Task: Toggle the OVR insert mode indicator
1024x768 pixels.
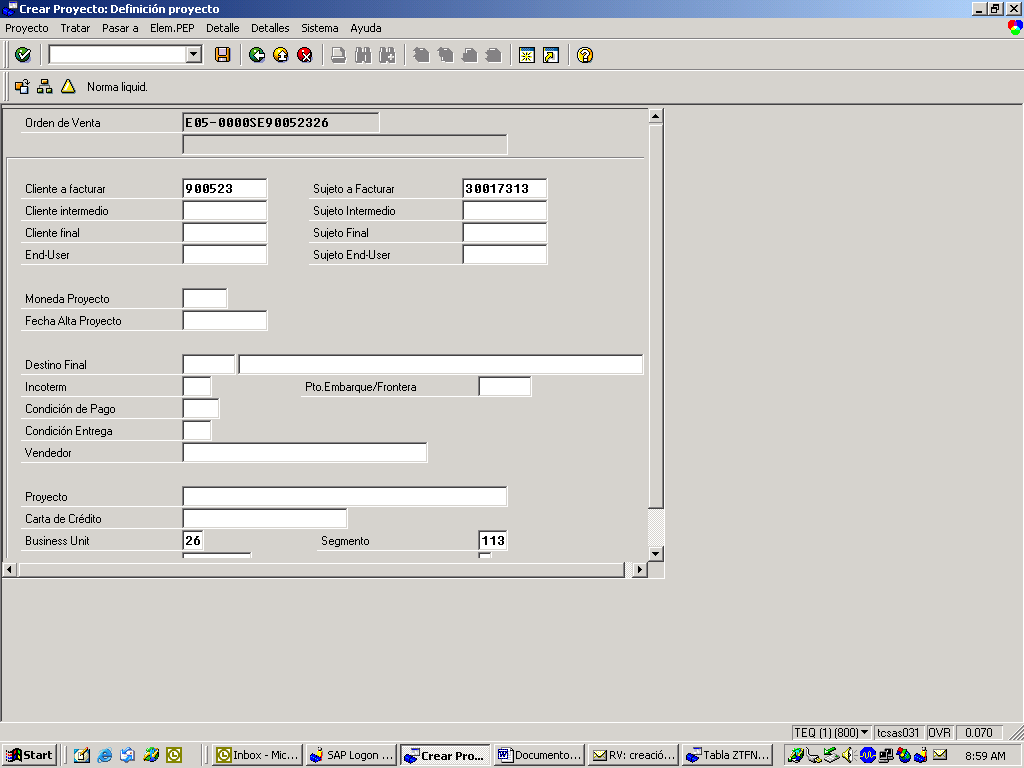Action: point(939,733)
